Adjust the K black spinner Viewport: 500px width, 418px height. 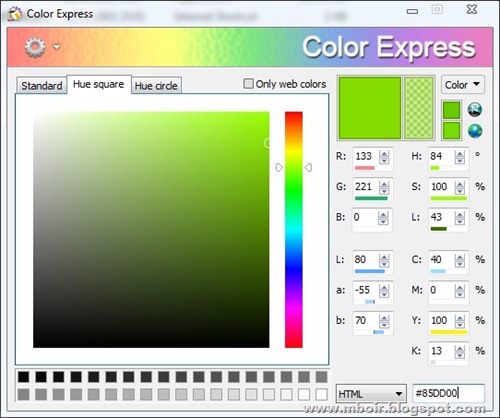(460, 352)
